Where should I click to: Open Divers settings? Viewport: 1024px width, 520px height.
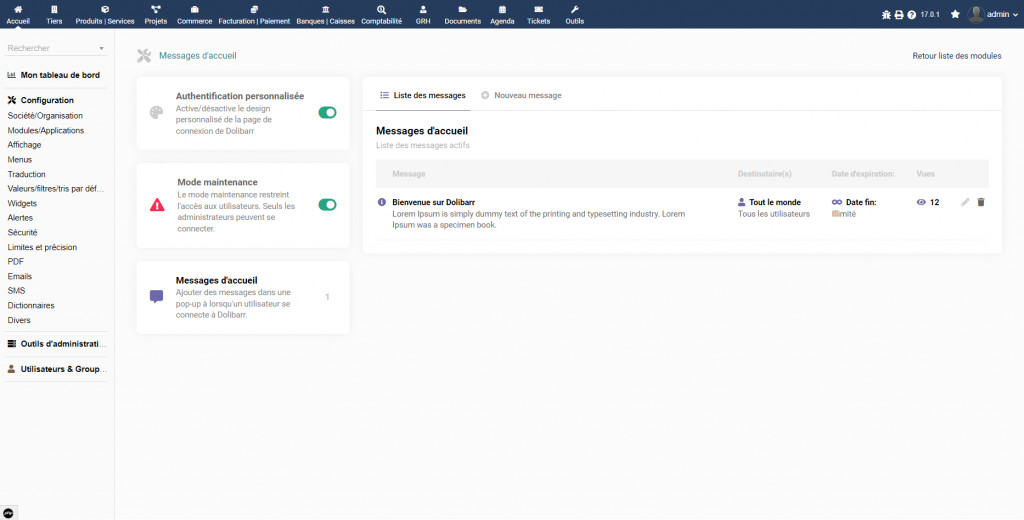[x=19, y=320]
